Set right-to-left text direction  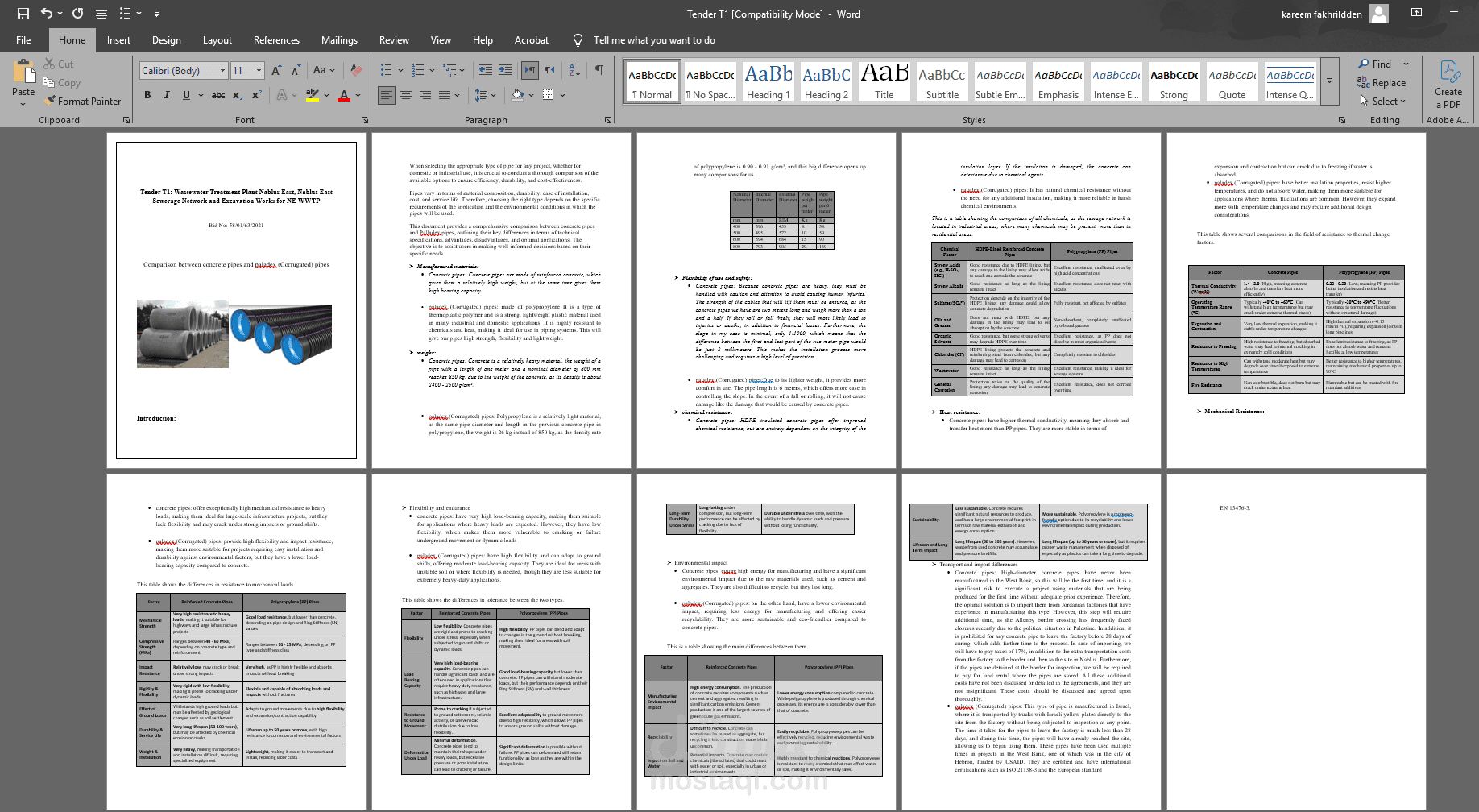549,71
